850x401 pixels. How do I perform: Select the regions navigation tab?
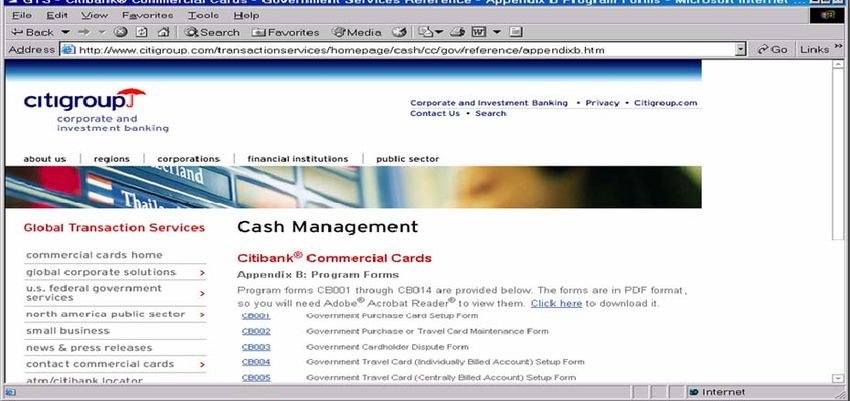pos(112,159)
